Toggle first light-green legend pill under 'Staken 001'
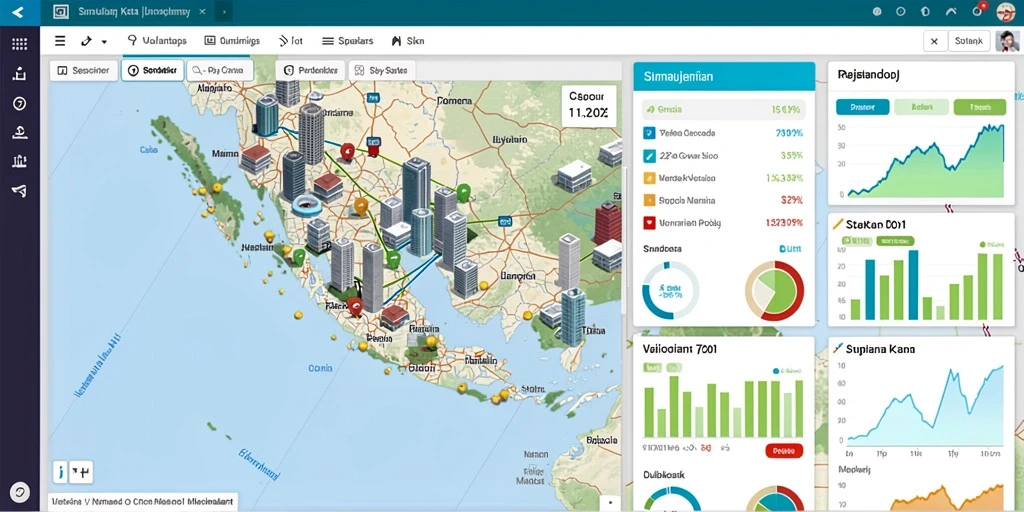 857,241
